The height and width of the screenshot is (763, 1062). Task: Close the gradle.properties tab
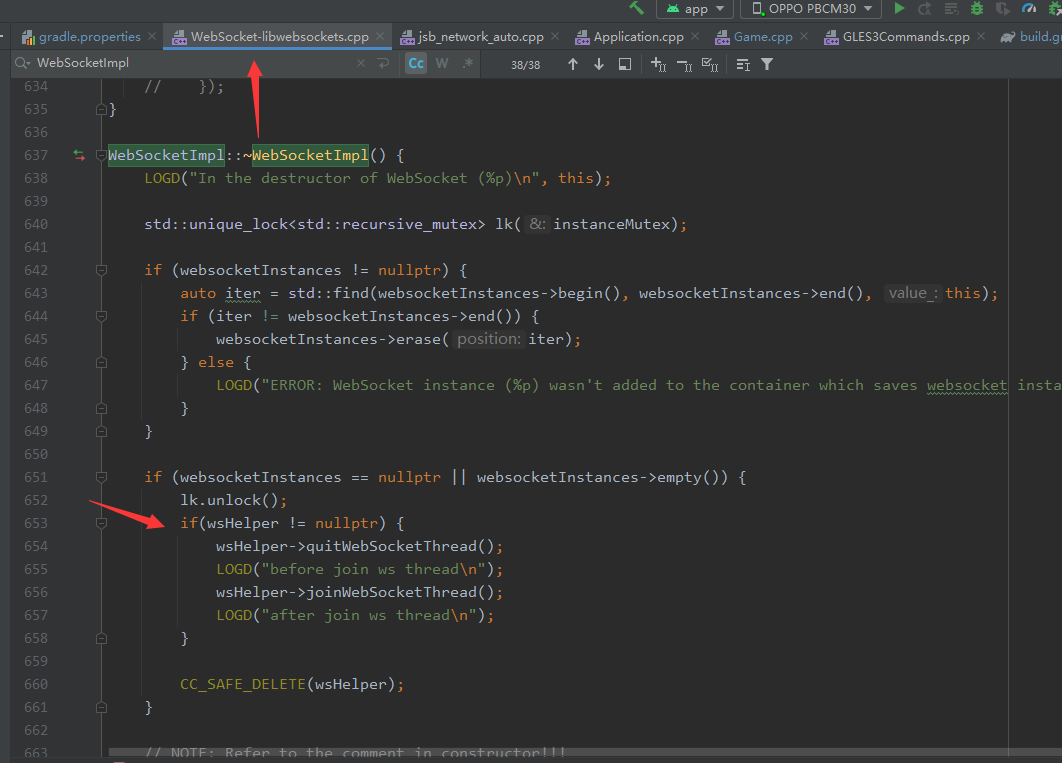(152, 37)
